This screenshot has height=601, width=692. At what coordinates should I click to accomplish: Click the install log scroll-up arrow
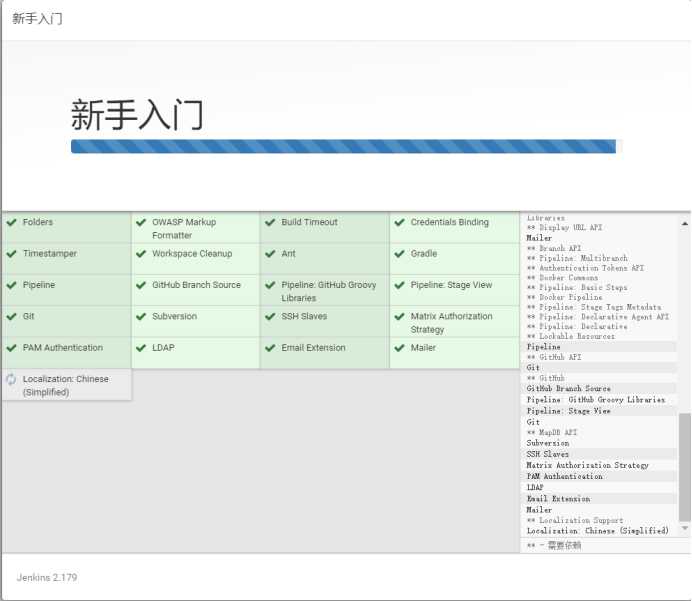point(684,224)
